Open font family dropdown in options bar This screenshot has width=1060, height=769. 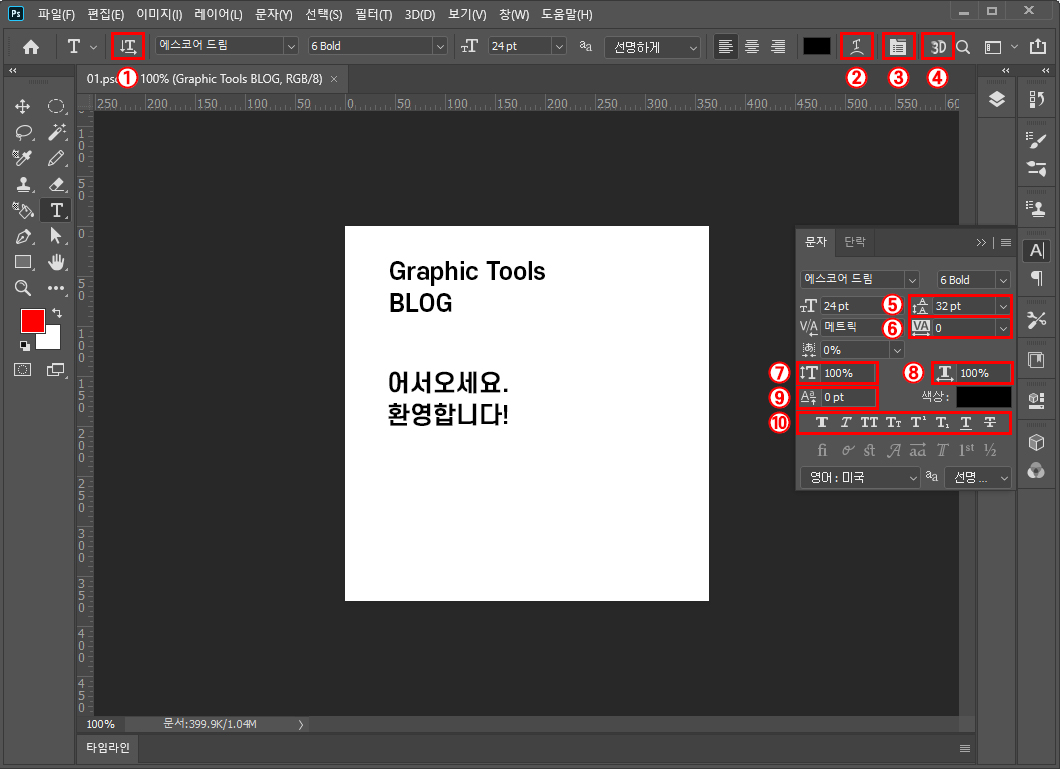click(x=291, y=47)
